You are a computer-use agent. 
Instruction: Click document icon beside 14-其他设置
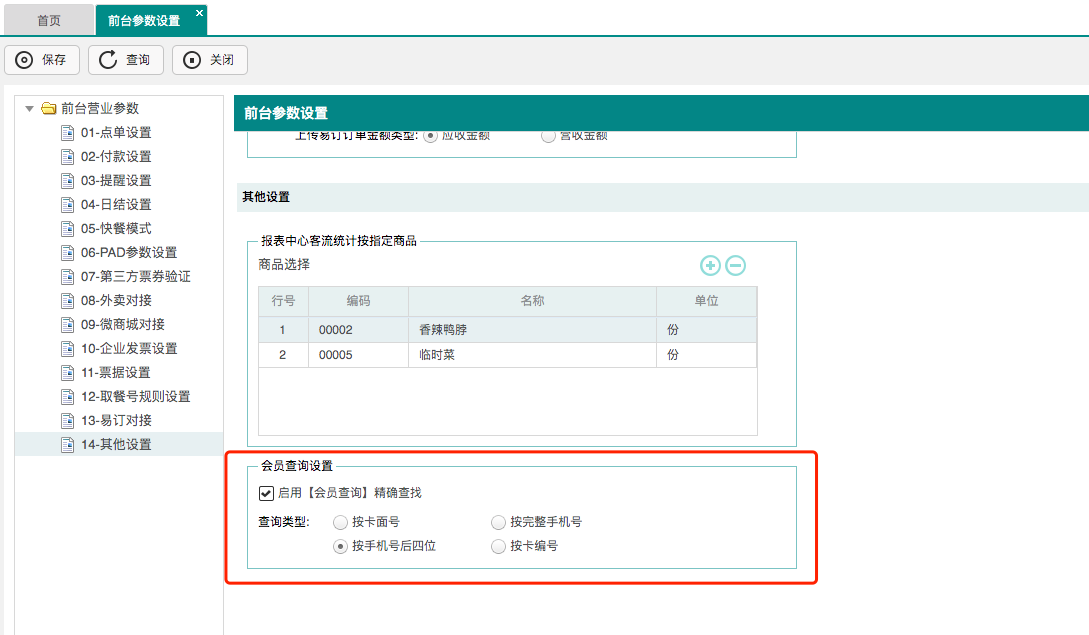coord(67,444)
